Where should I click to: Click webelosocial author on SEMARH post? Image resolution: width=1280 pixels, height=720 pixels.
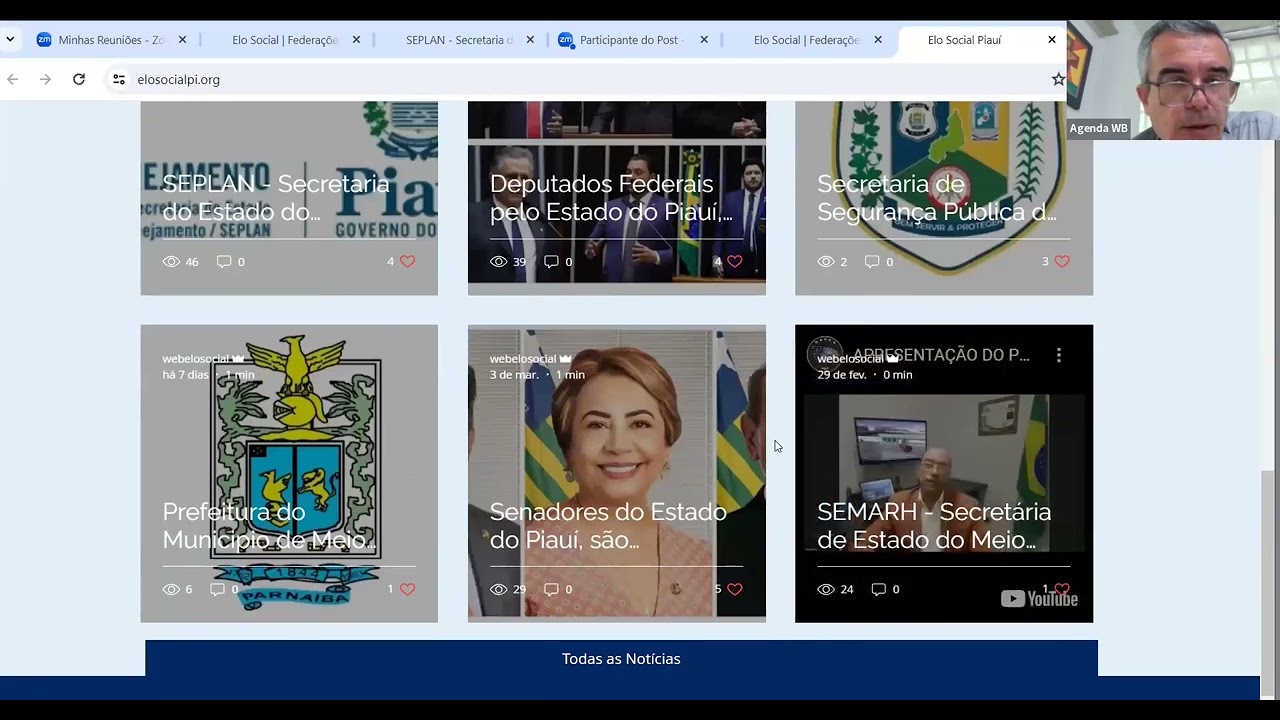(x=850, y=359)
